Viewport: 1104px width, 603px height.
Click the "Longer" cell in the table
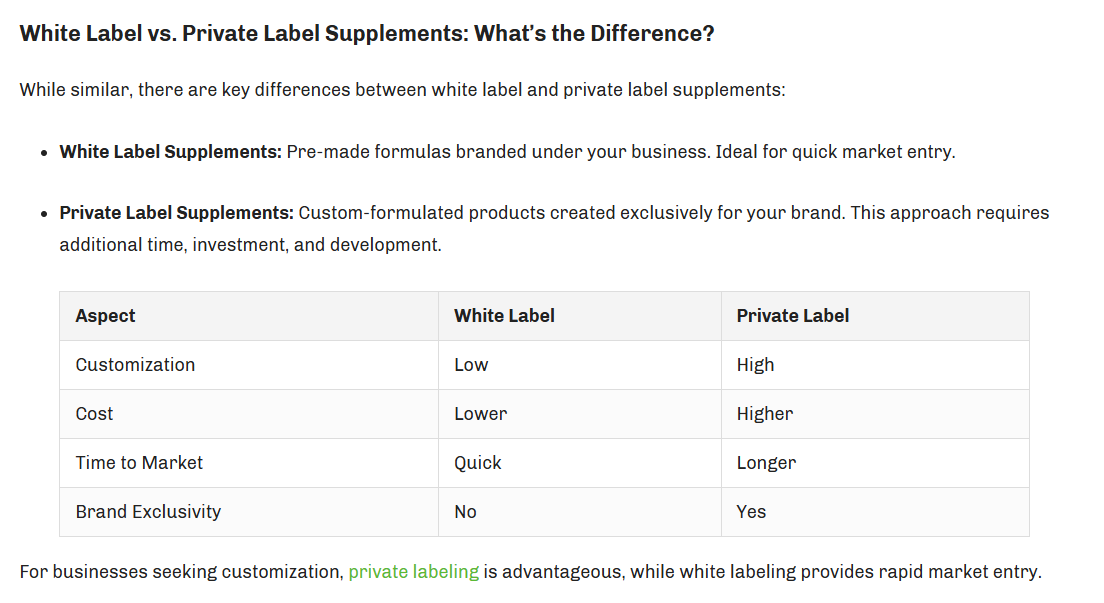[x=766, y=463]
